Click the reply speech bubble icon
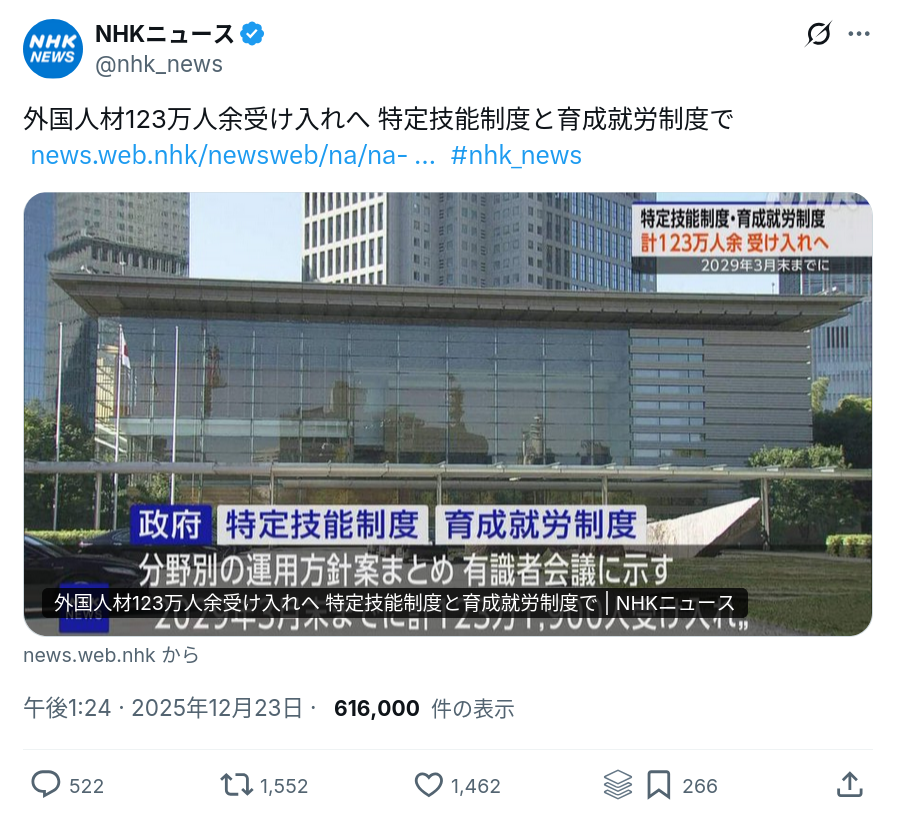Viewport: 897px width, 820px height. pos(46,785)
